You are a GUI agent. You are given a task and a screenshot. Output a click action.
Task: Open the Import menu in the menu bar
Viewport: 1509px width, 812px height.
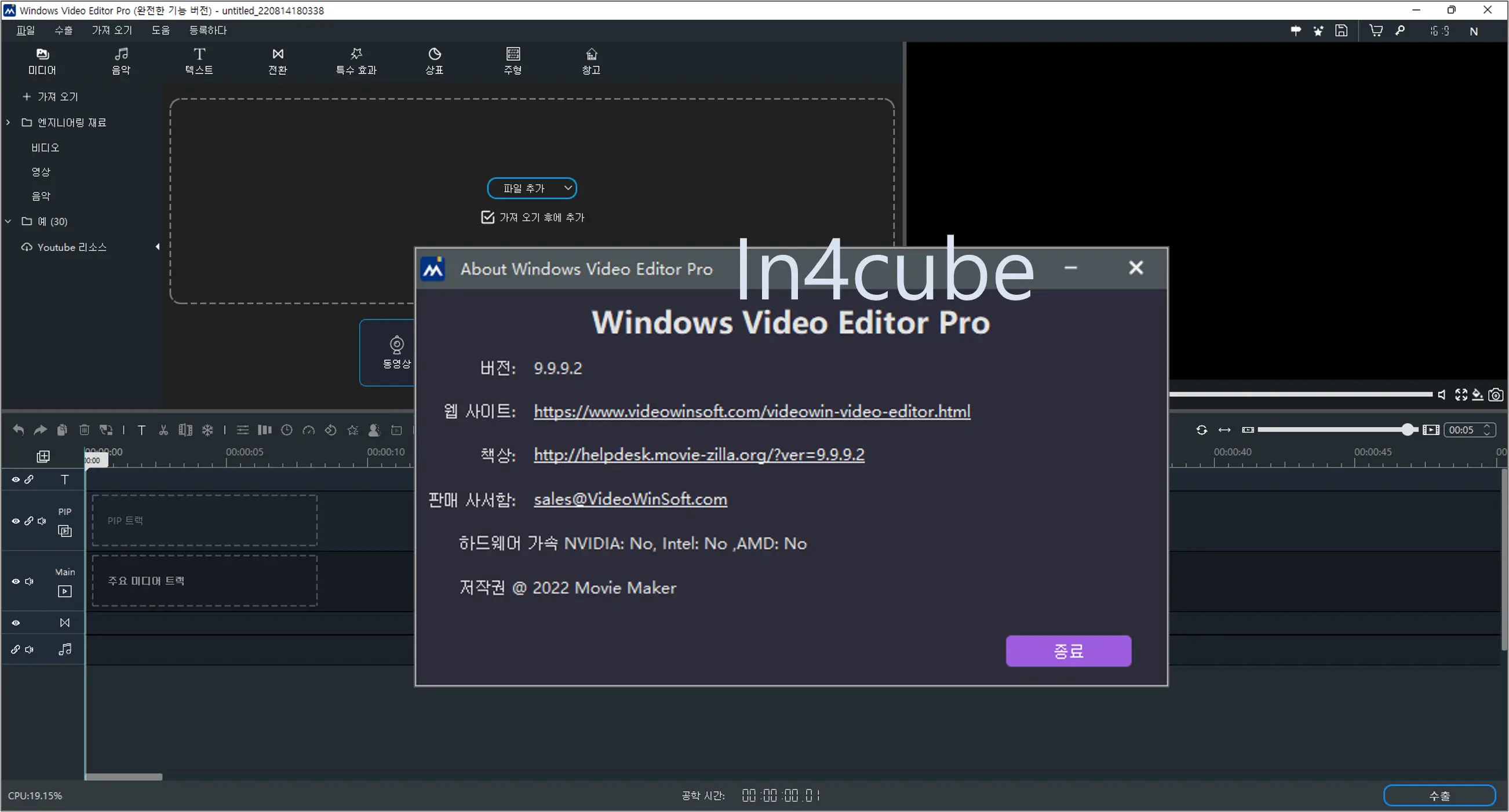pos(111,30)
